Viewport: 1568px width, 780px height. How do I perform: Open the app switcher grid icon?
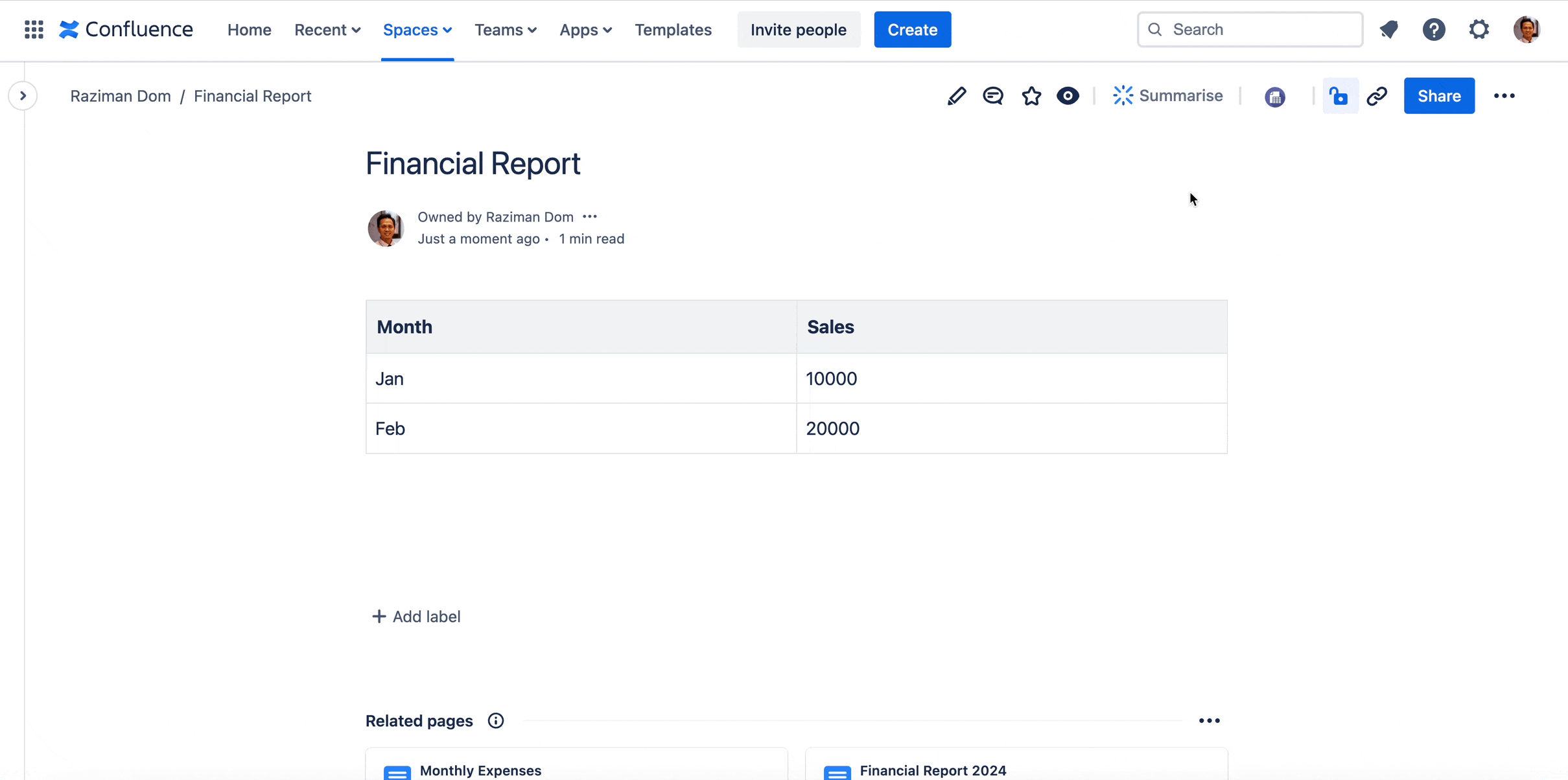tap(34, 30)
